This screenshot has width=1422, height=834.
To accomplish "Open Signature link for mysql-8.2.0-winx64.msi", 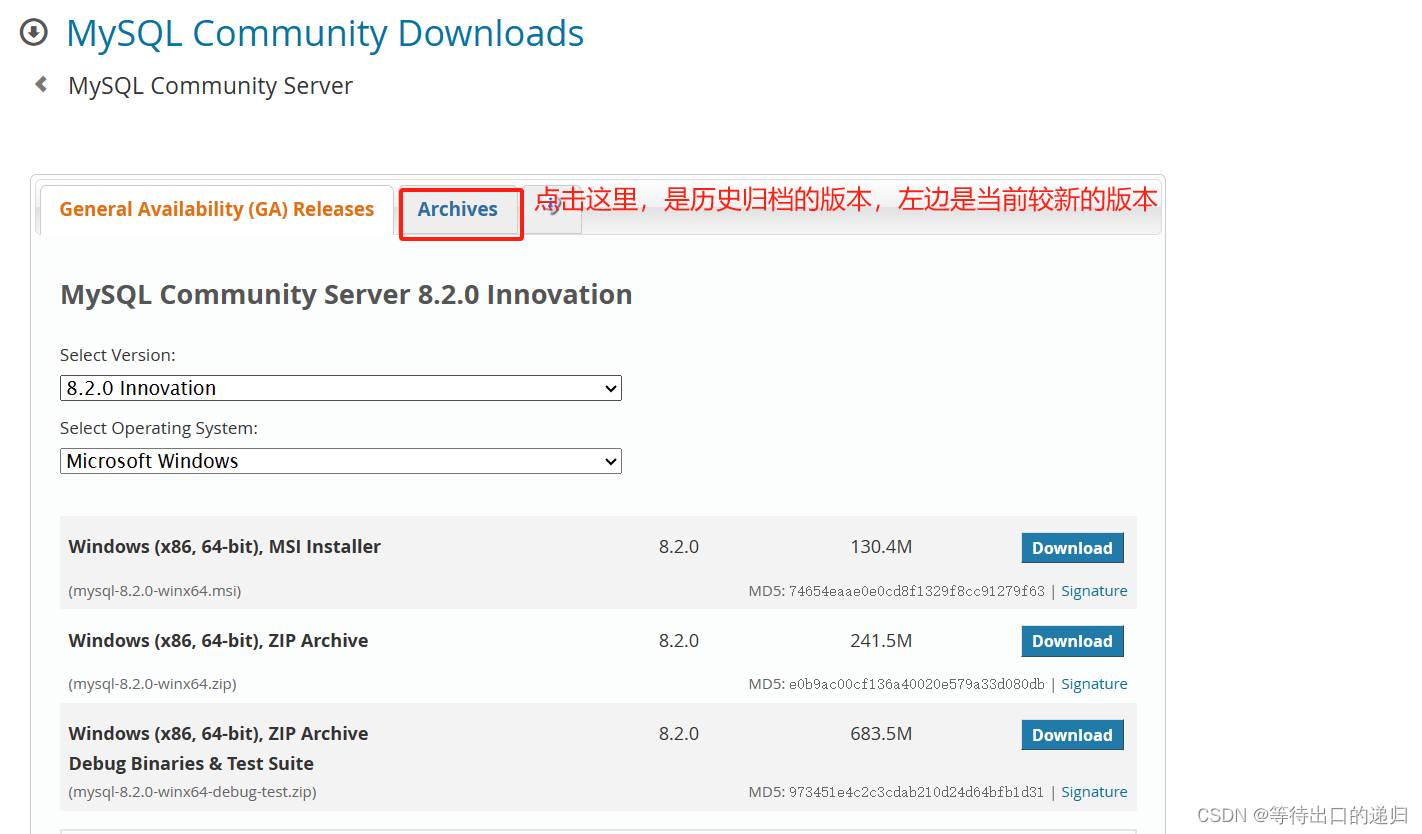I will tap(1094, 591).
